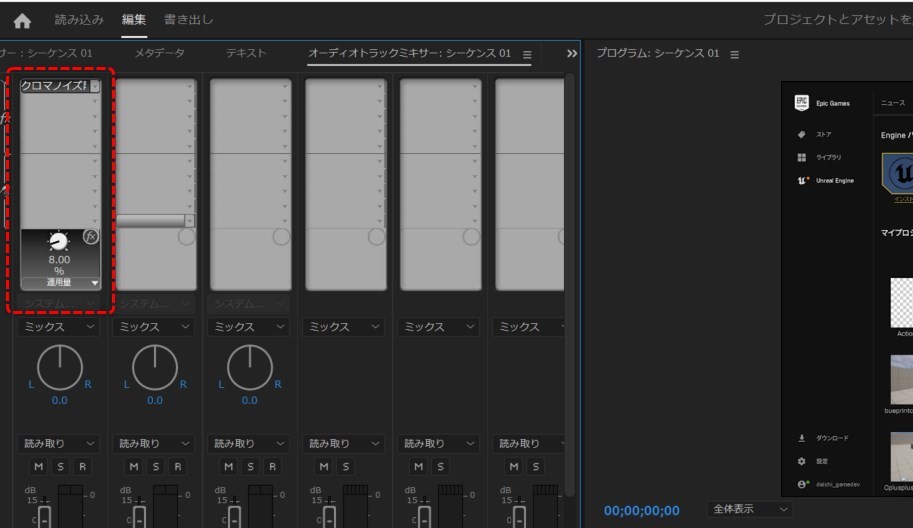913x528 pixels.
Task: Open fourth track's 読み取り automation mode dropdown
Action: [x=344, y=444]
